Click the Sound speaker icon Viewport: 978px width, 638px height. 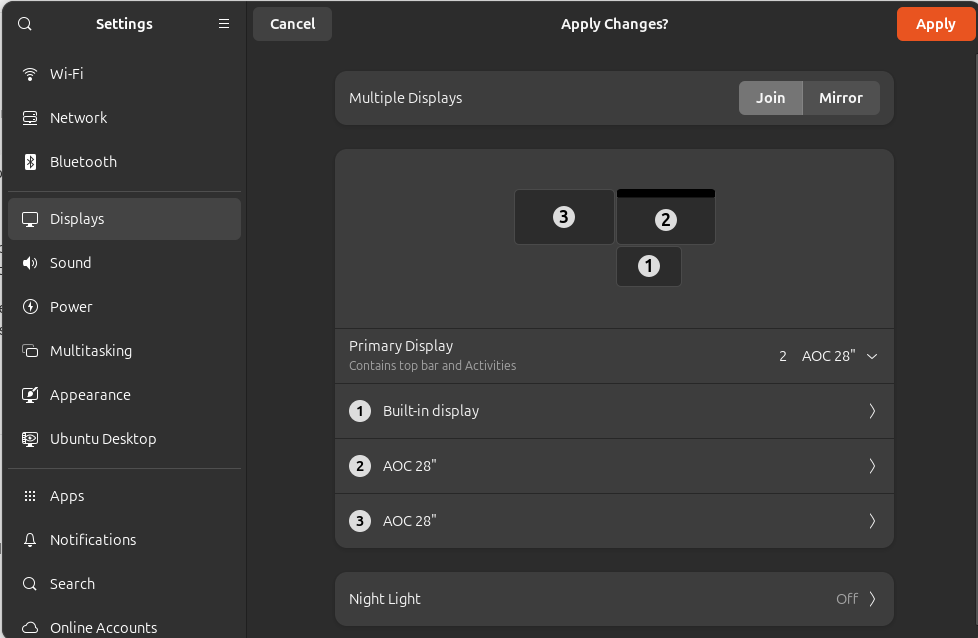pos(30,263)
